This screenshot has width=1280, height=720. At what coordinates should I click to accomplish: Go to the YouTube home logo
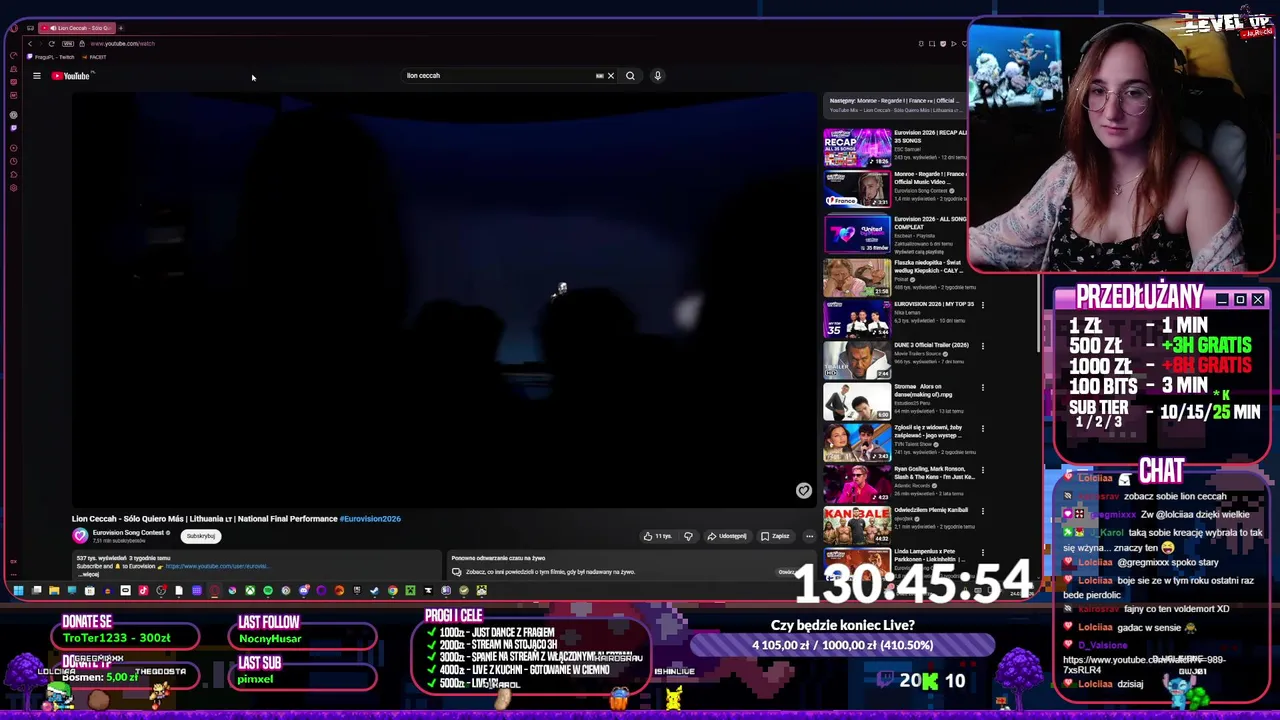point(71,76)
